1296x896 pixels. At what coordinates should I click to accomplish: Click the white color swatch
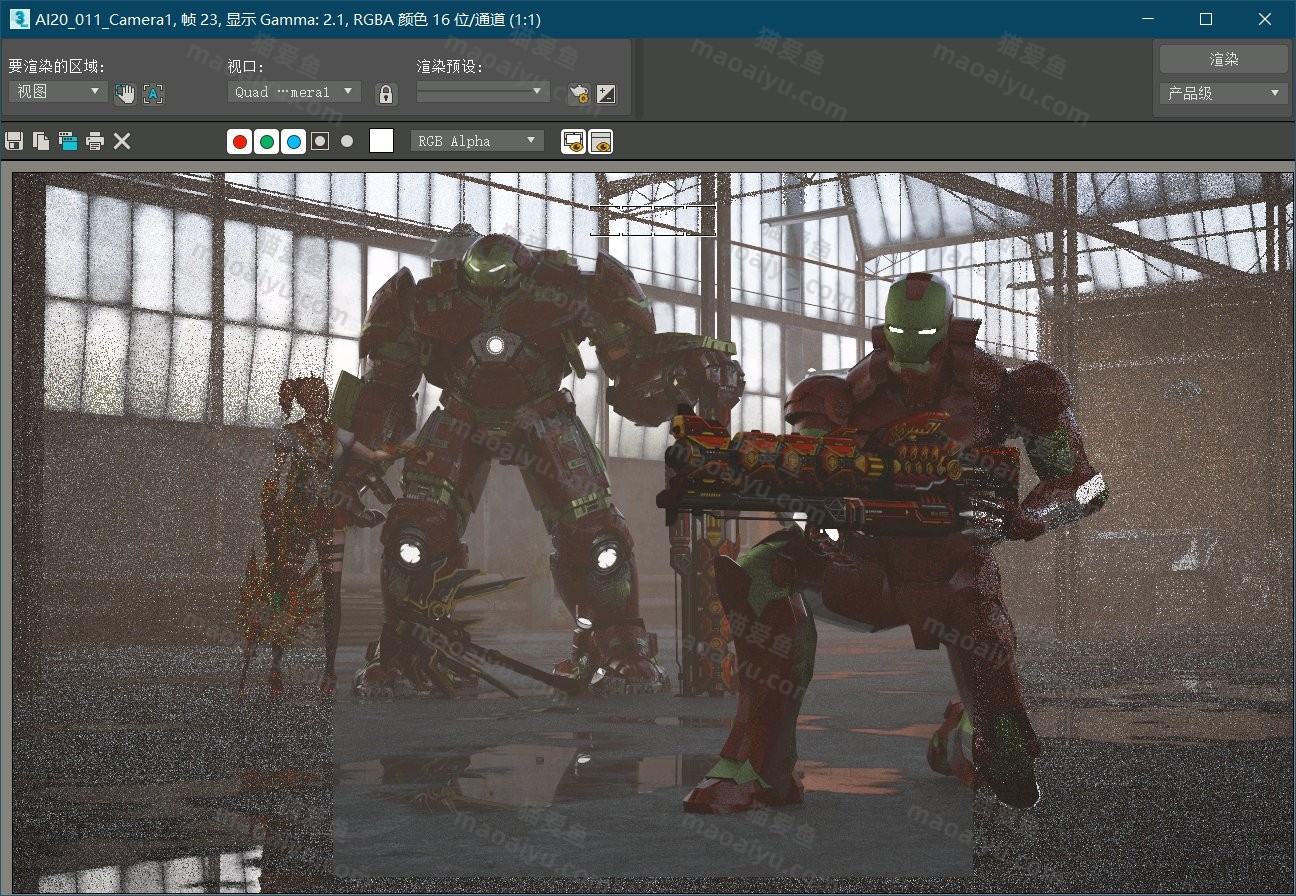click(381, 141)
